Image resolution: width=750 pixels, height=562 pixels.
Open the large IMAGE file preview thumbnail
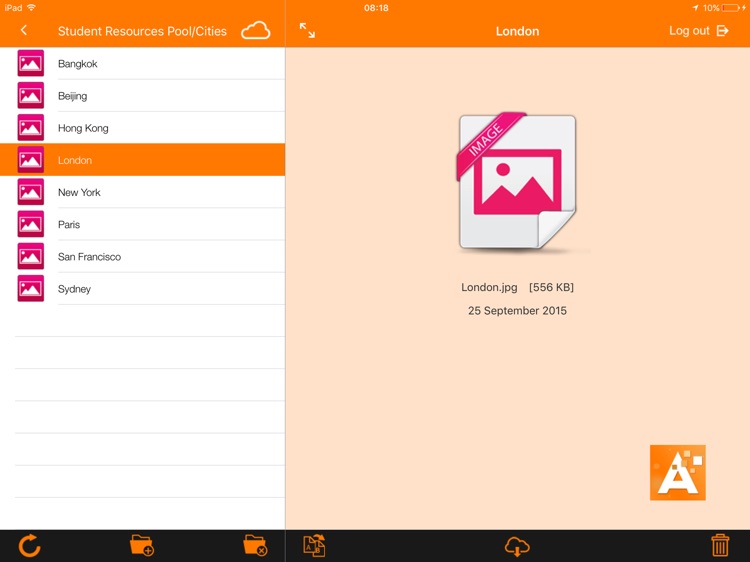[518, 181]
